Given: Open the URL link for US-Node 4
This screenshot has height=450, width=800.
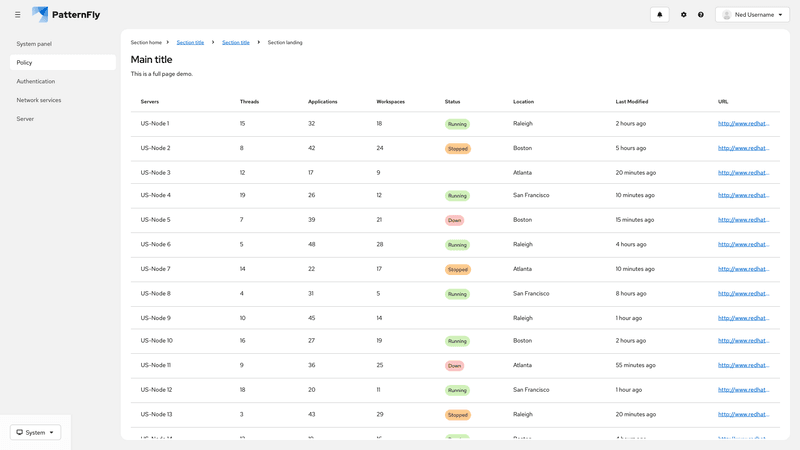Looking at the screenshot, I should tap(743, 195).
